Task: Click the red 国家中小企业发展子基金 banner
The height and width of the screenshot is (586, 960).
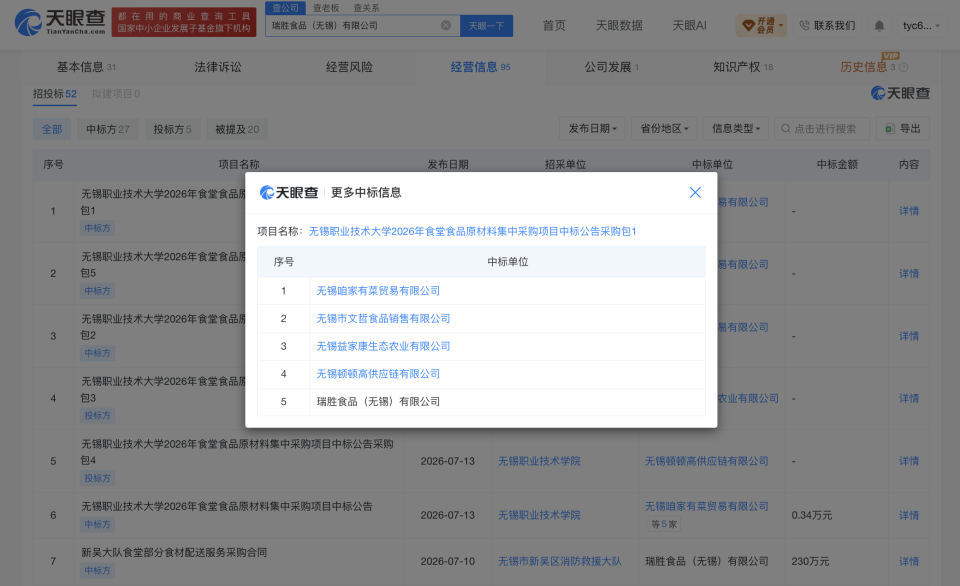Action: click(x=184, y=22)
